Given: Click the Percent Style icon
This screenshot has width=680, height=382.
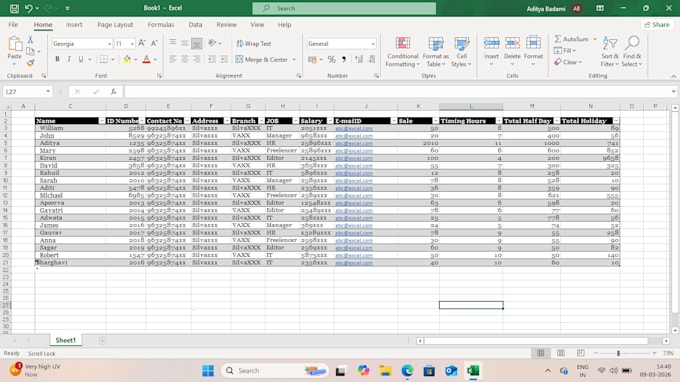Looking at the screenshot, I should [332, 59].
